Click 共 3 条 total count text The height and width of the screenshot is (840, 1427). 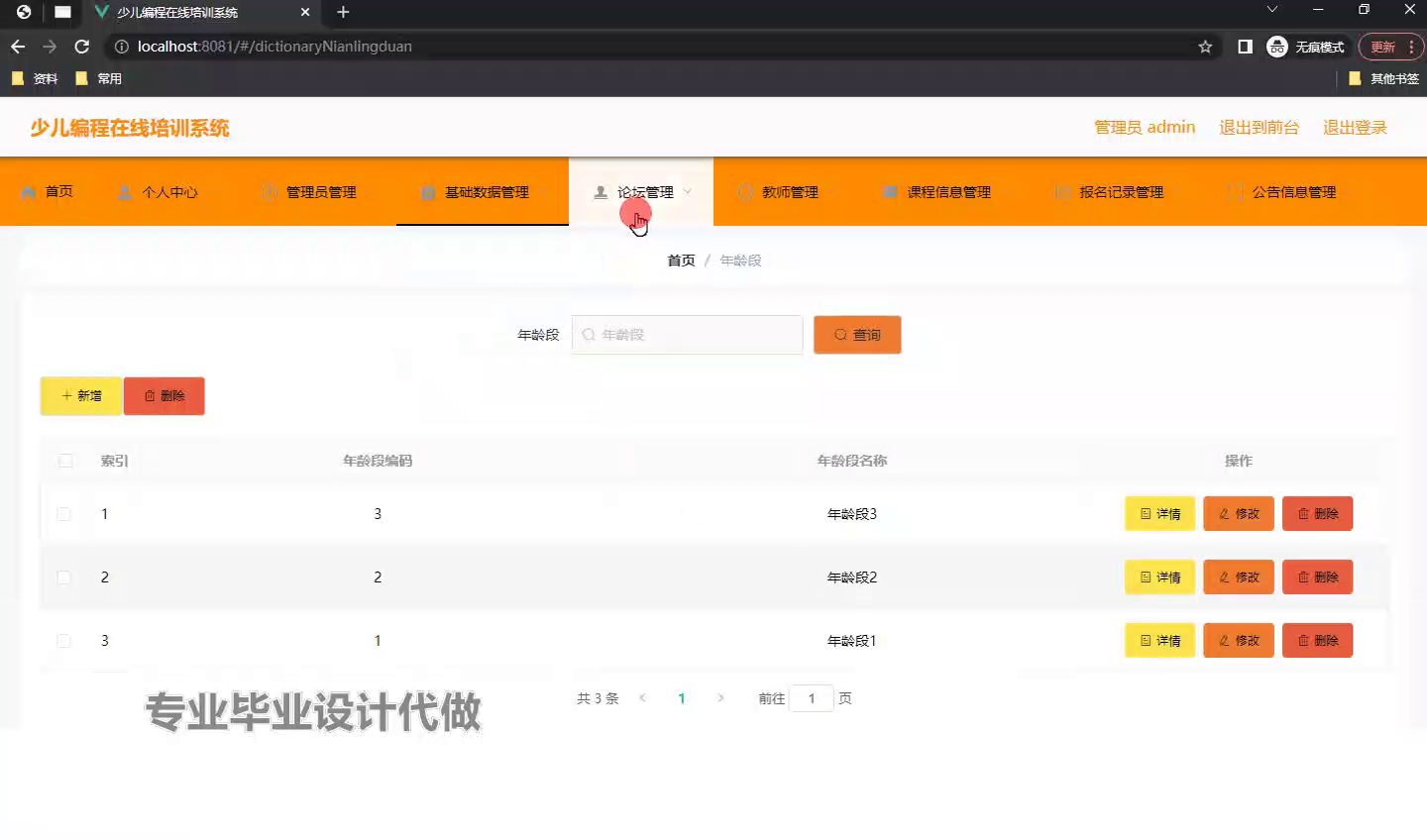click(598, 698)
